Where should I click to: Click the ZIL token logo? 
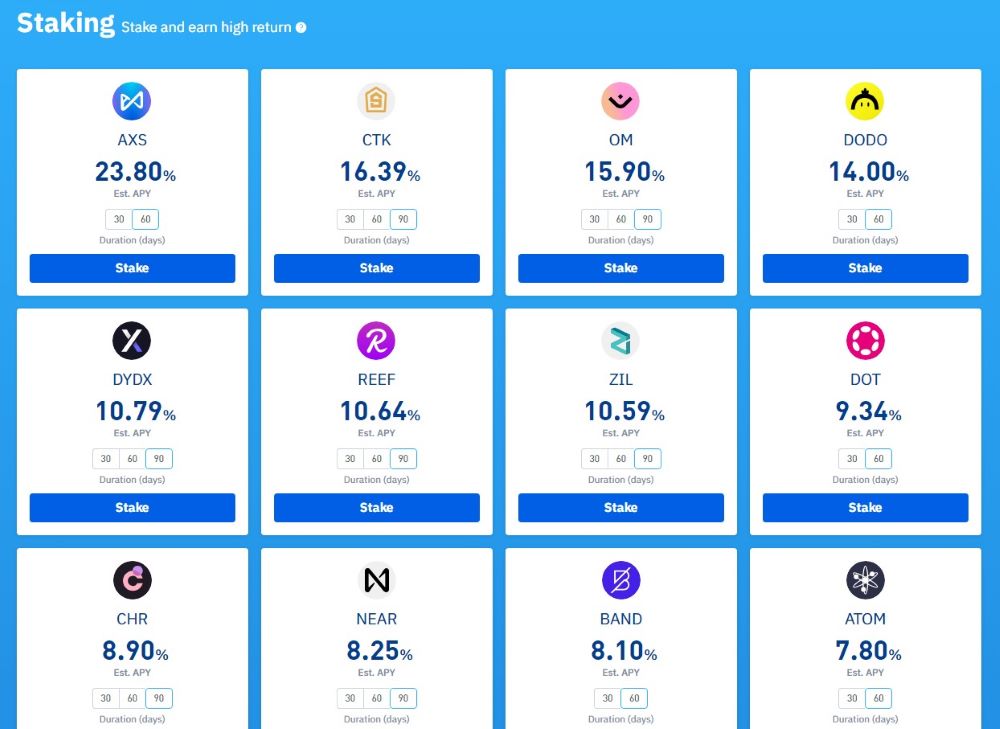tap(620, 340)
